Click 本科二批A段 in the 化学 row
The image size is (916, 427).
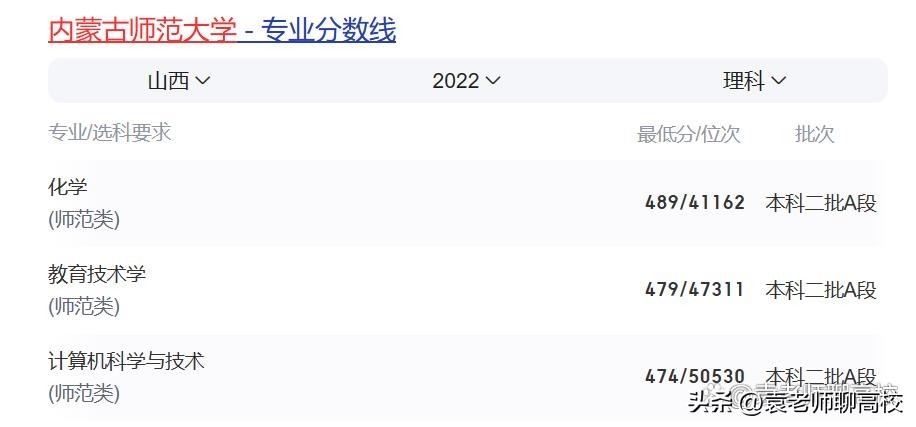tap(821, 203)
